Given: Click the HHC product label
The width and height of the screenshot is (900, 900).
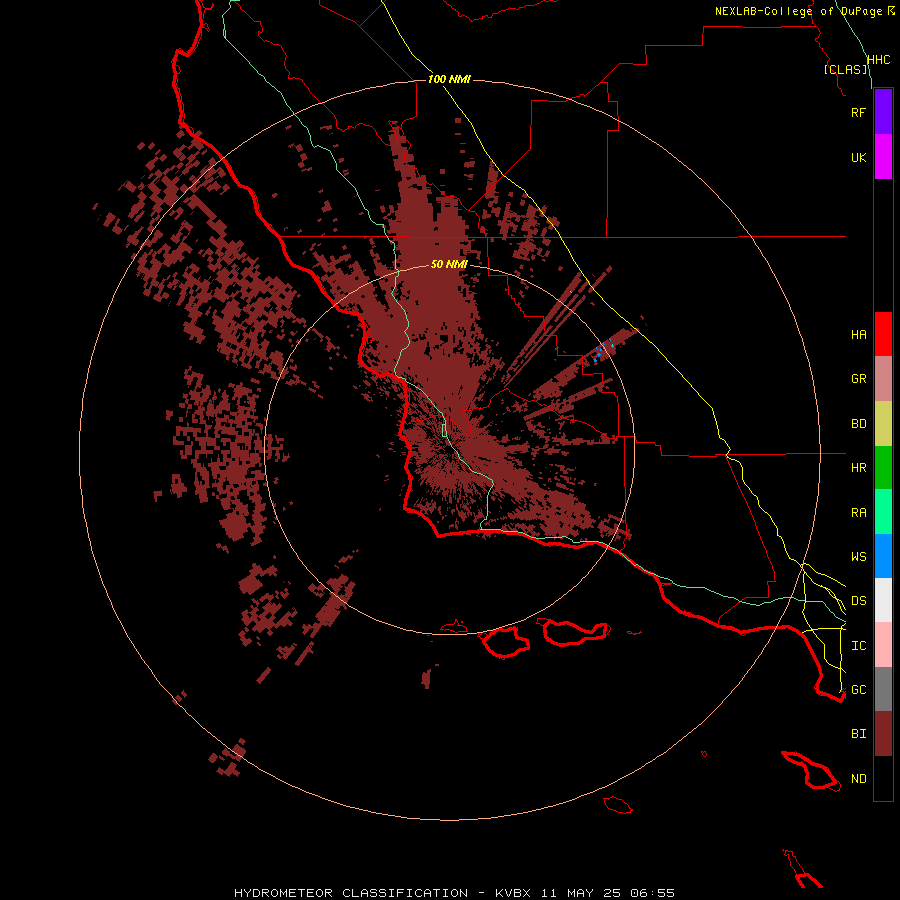Looking at the screenshot, I should [x=878, y=60].
